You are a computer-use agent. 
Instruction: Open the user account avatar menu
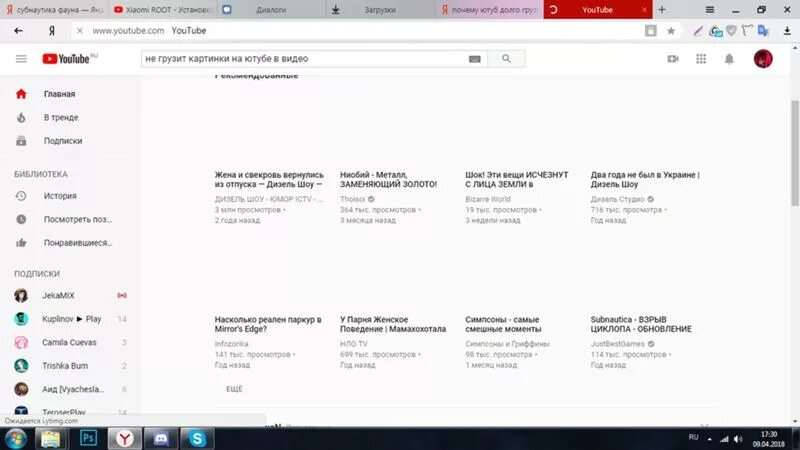[763, 59]
